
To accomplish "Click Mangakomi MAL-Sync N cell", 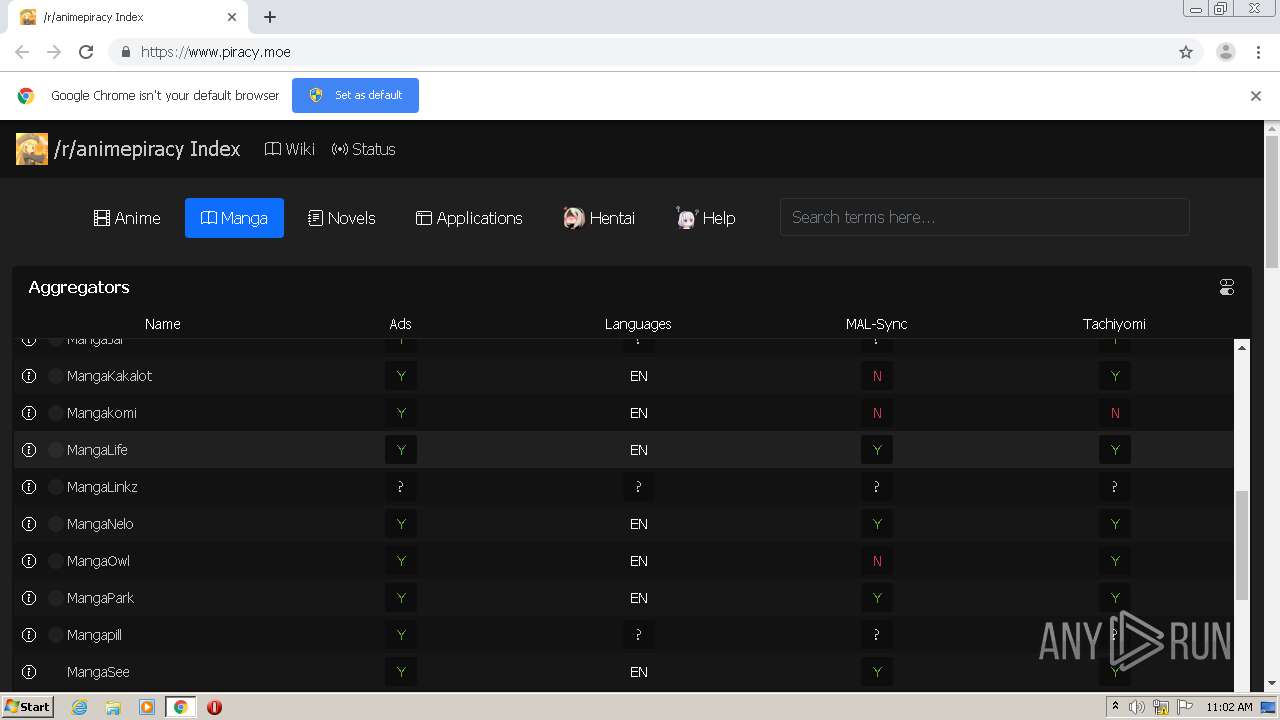I will click(877, 413).
